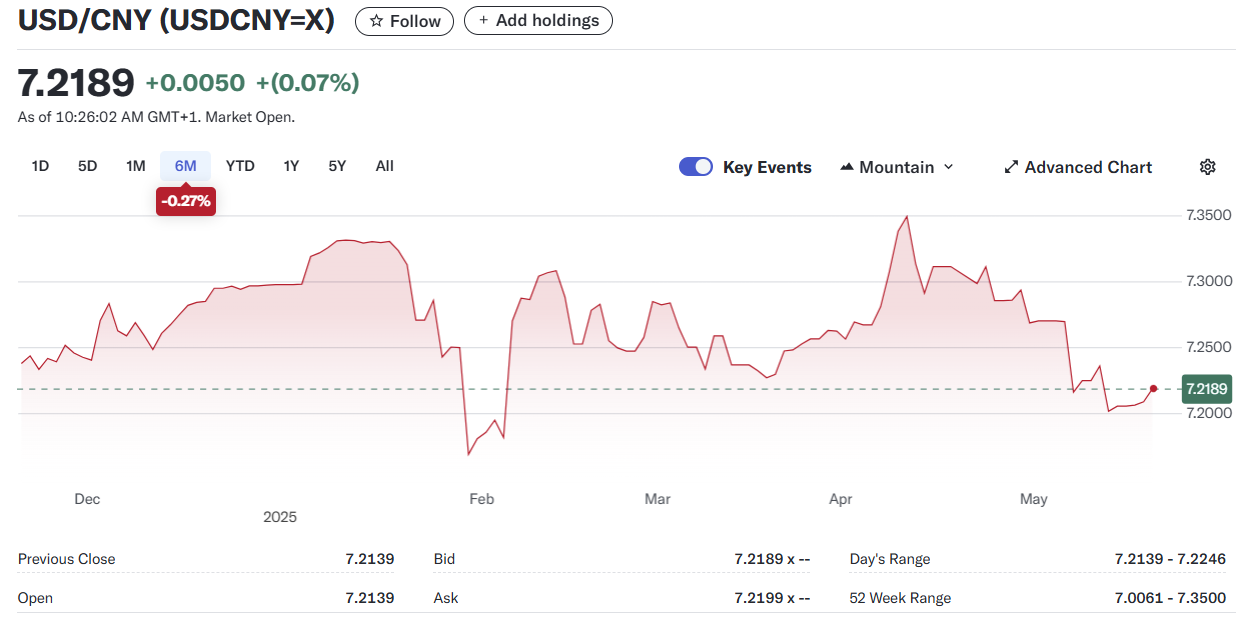Click the plus icon in Add holdings
This screenshot has width=1246, height=622.
coord(484,21)
